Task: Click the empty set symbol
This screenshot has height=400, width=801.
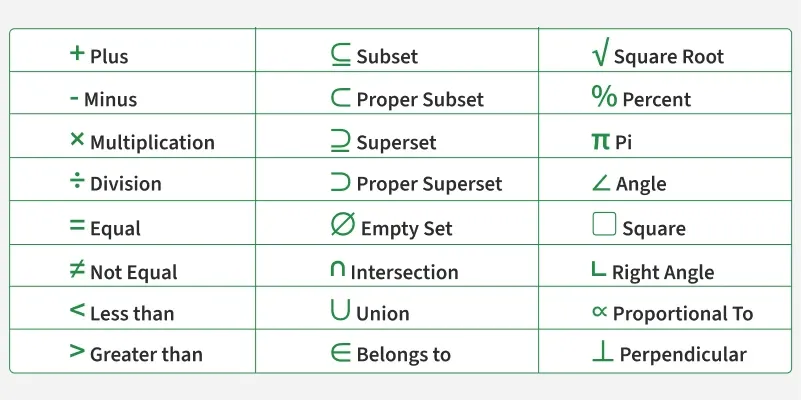Action: click(x=343, y=225)
